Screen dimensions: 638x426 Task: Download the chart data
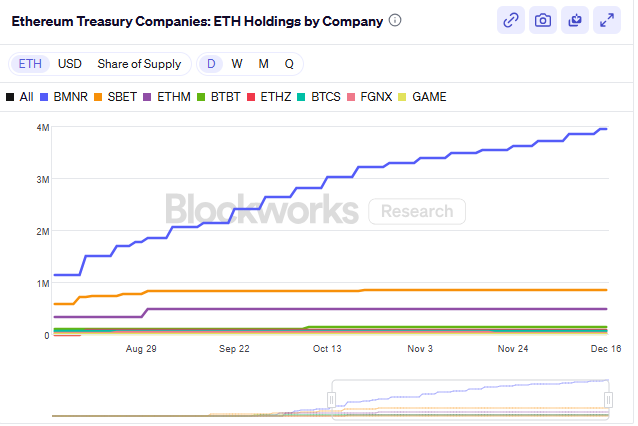click(x=574, y=20)
